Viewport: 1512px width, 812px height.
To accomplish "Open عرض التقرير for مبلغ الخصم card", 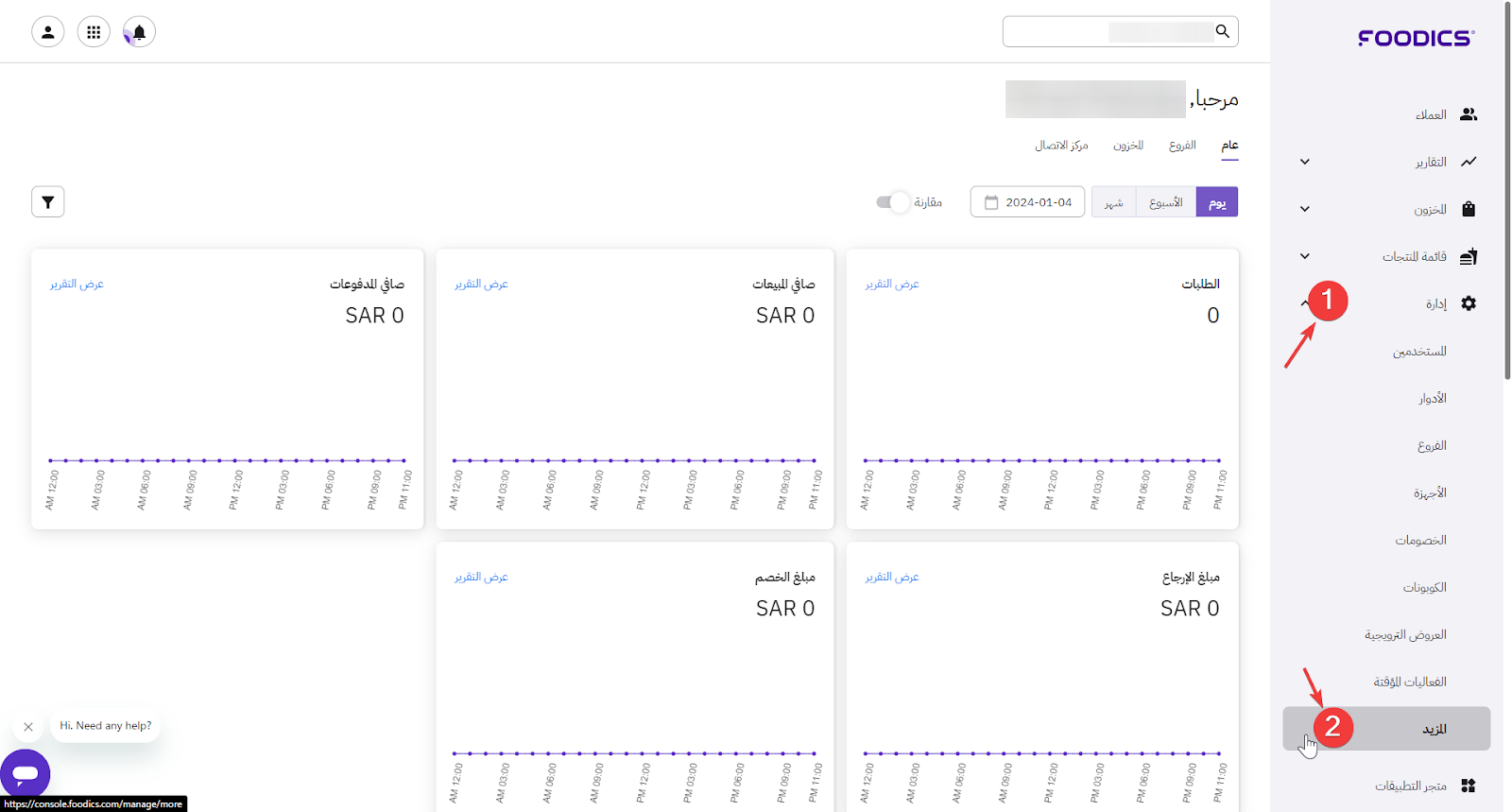I will 481,578.
